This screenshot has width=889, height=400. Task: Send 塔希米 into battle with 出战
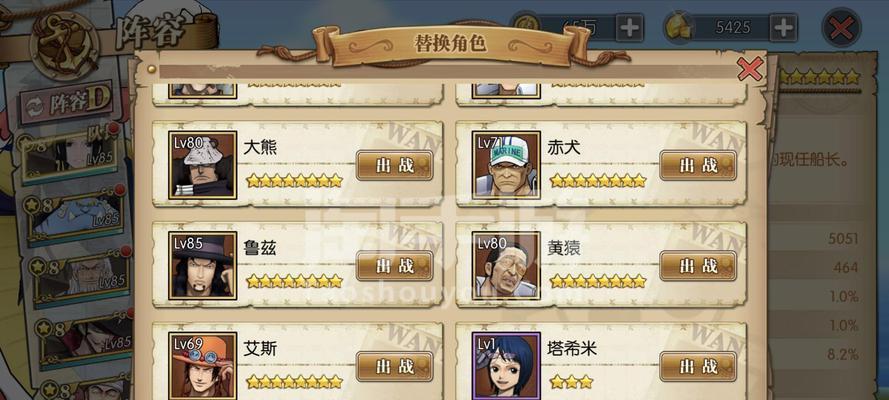(698, 367)
